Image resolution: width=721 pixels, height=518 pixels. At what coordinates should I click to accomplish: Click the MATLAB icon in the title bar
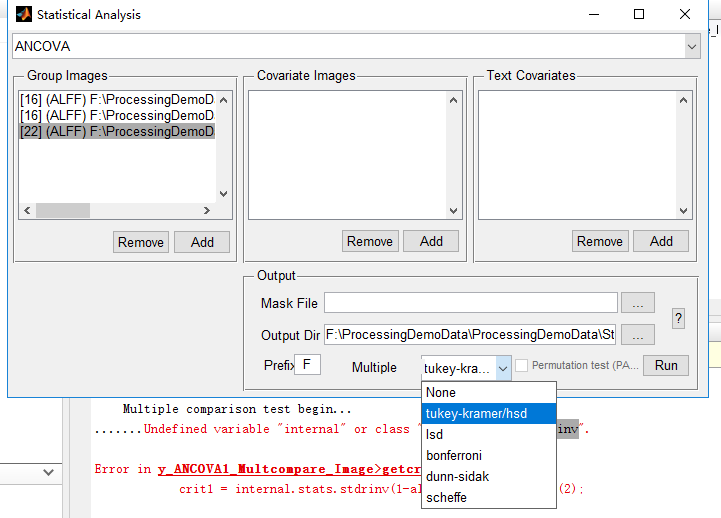[x=24, y=14]
